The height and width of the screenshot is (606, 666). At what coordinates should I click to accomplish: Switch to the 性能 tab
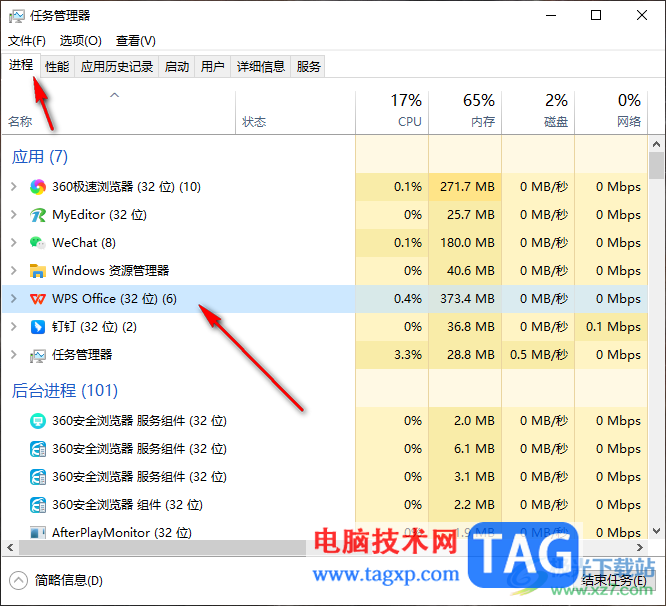point(57,67)
